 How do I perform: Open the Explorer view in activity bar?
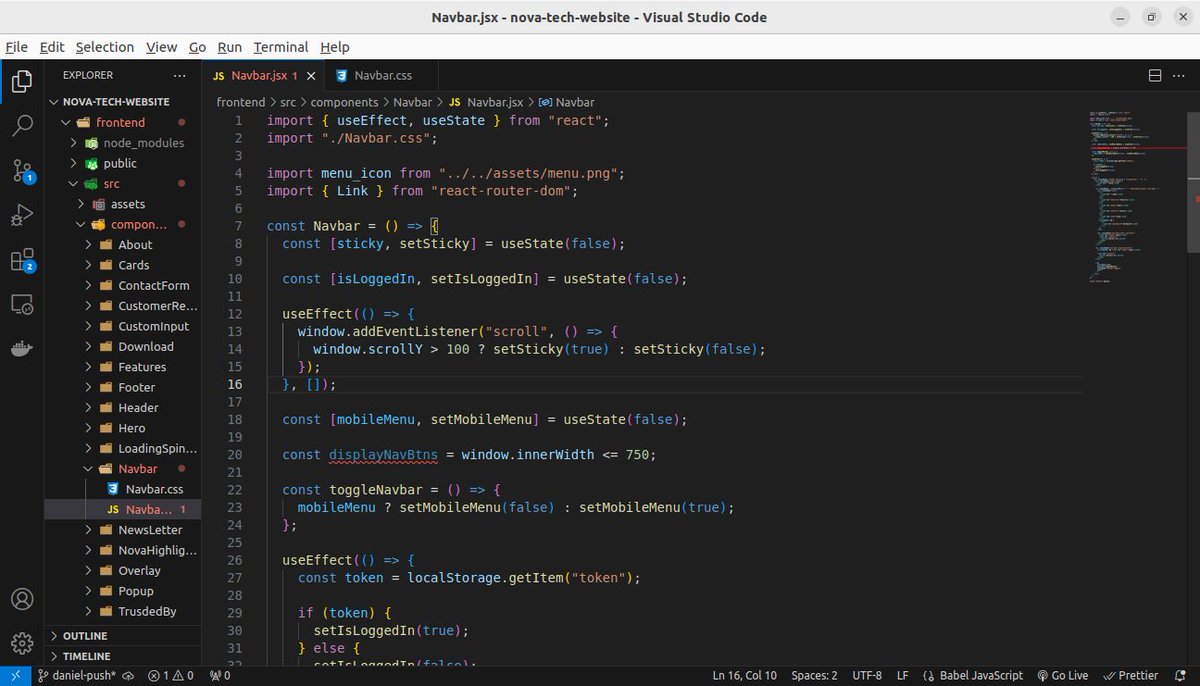click(x=22, y=81)
